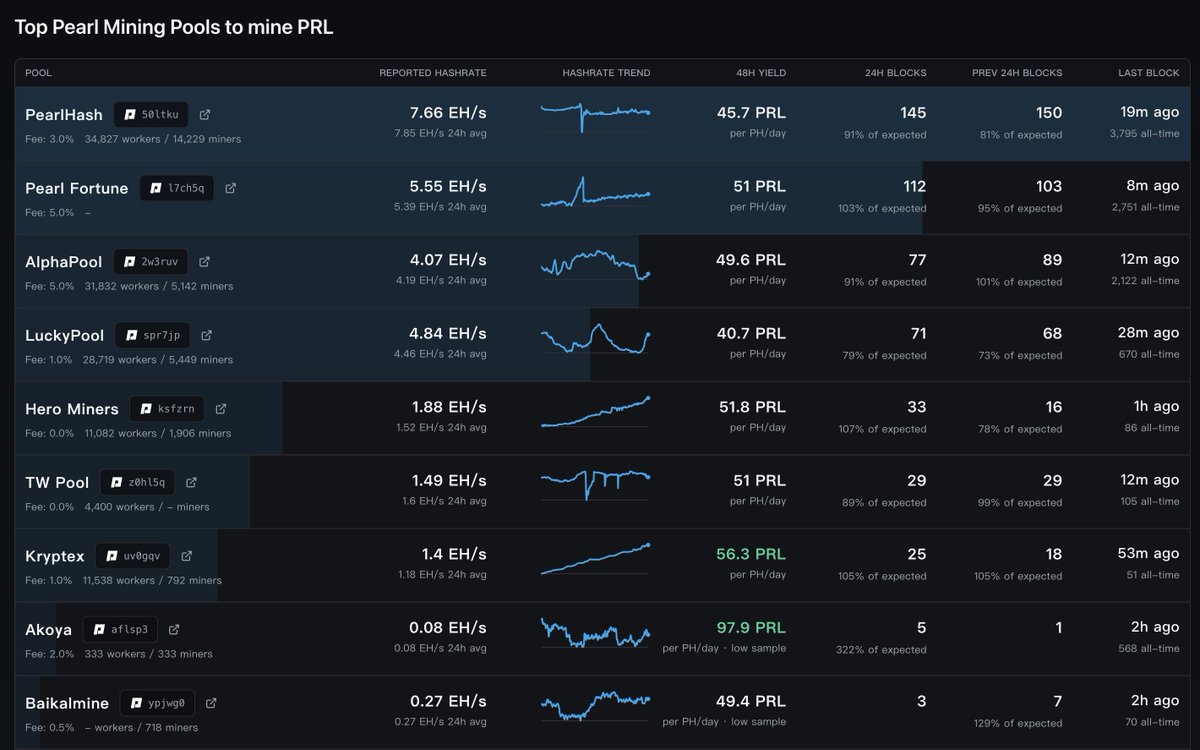This screenshot has width=1200, height=750.
Task: Click the 7.66 EH/s hashrate value
Action: click(x=448, y=113)
